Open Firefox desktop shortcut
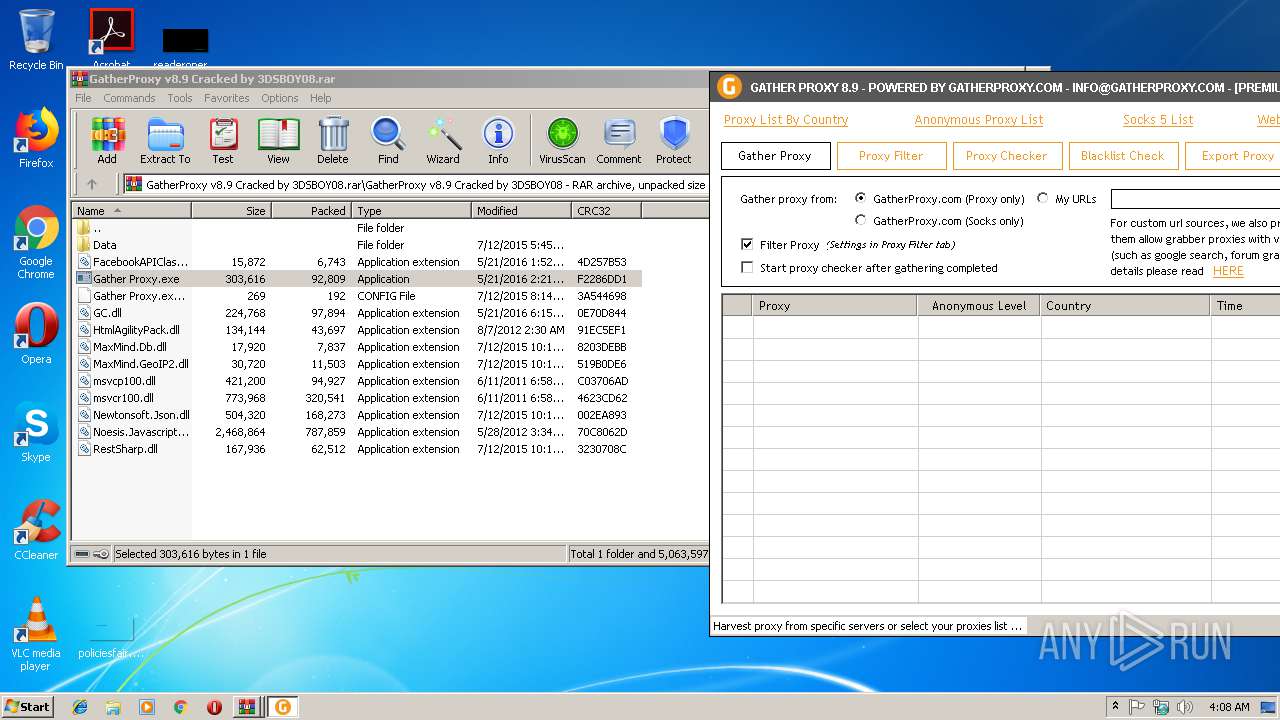Viewport: 1280px width, 720px height. point(36,138)
